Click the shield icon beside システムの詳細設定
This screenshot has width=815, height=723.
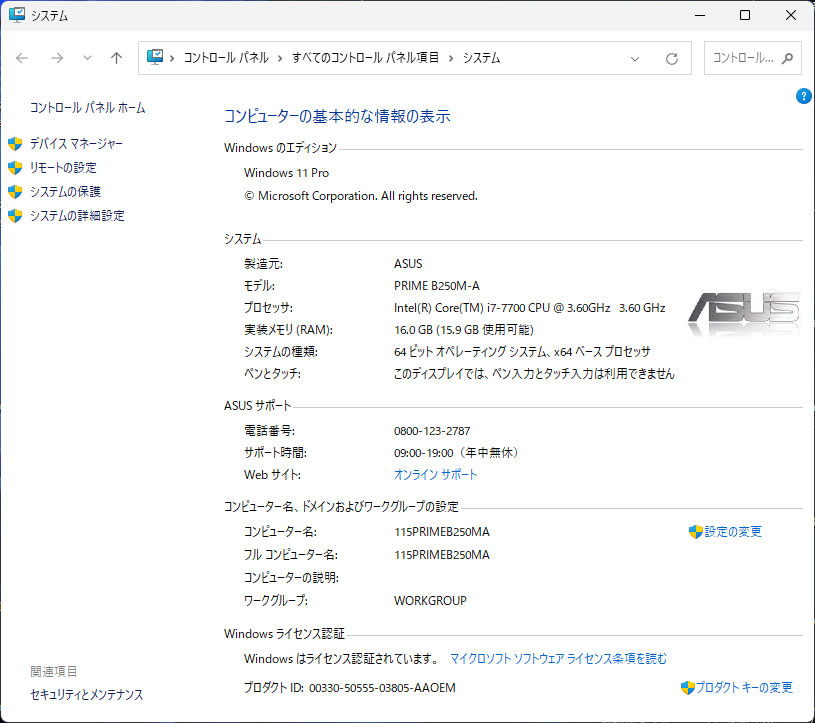[15, 215]
